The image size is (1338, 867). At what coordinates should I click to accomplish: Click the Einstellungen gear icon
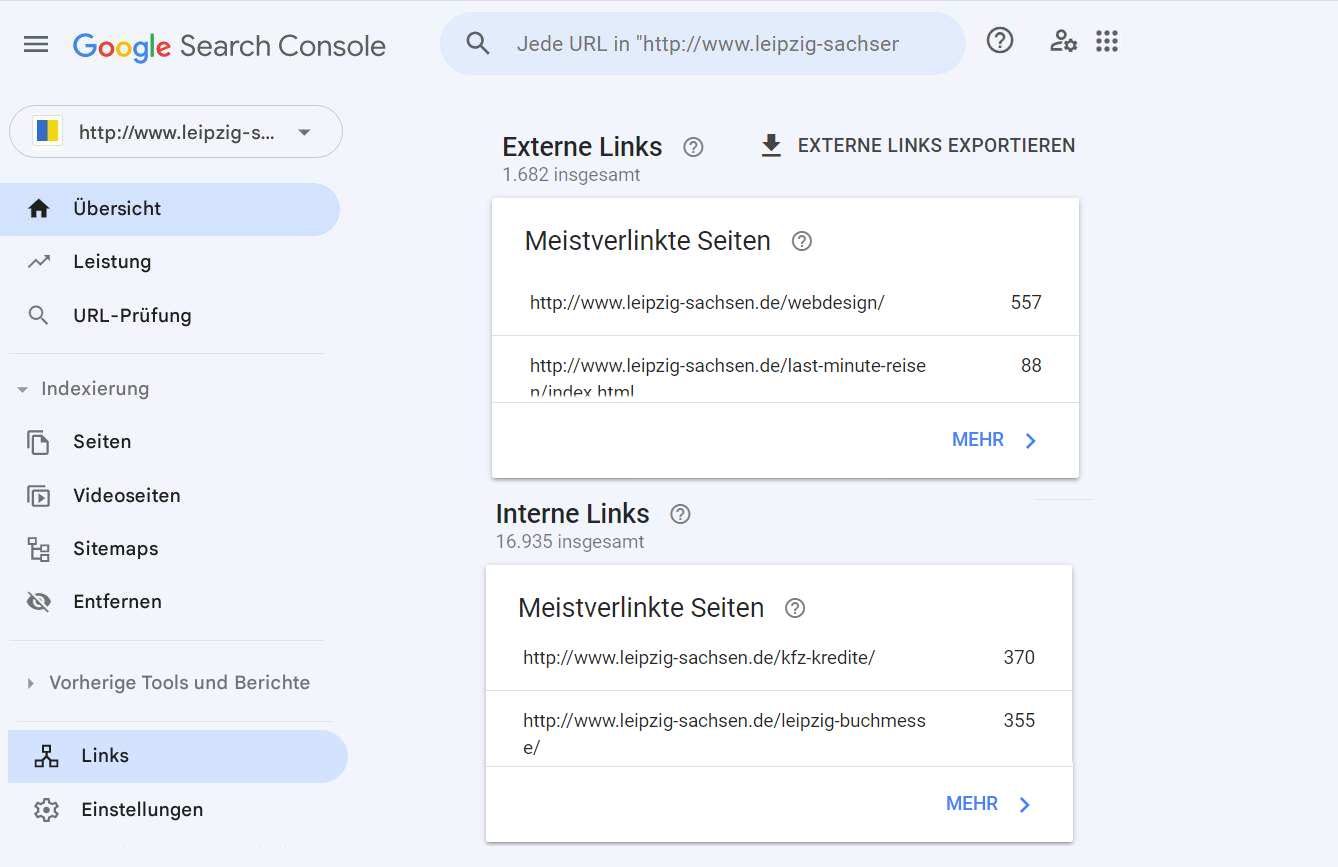point(47,810)
